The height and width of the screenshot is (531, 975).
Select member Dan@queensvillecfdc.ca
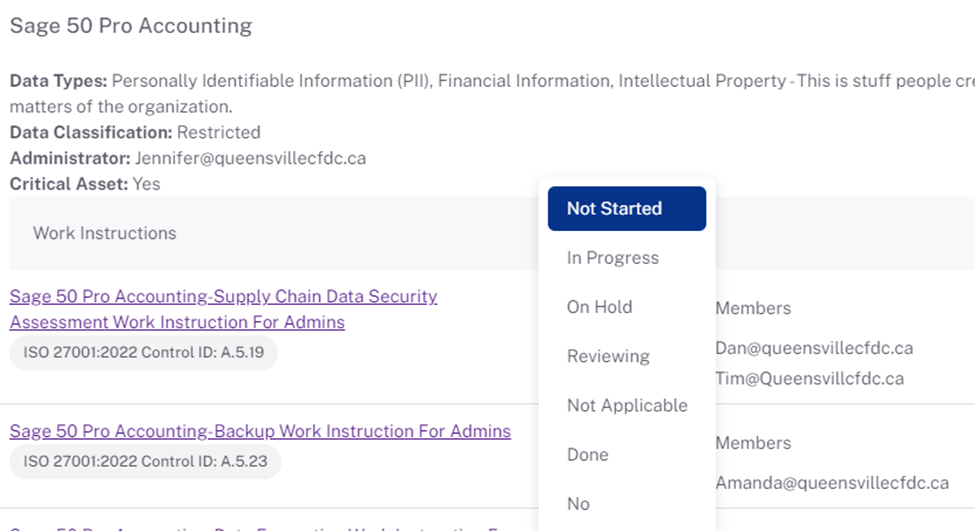tap(814, 348)
